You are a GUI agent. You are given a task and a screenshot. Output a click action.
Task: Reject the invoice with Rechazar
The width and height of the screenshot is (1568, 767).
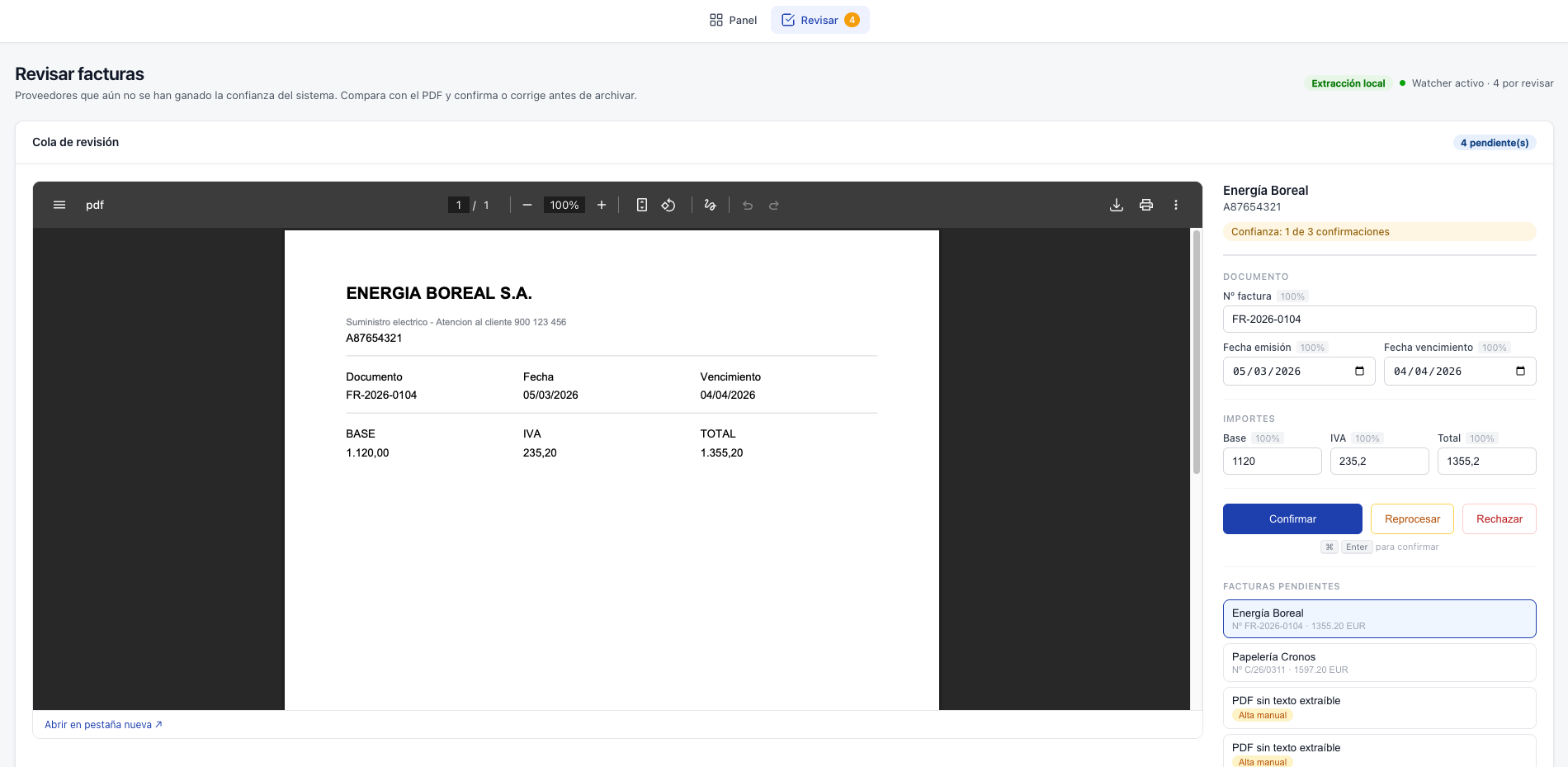[1499, 518]
